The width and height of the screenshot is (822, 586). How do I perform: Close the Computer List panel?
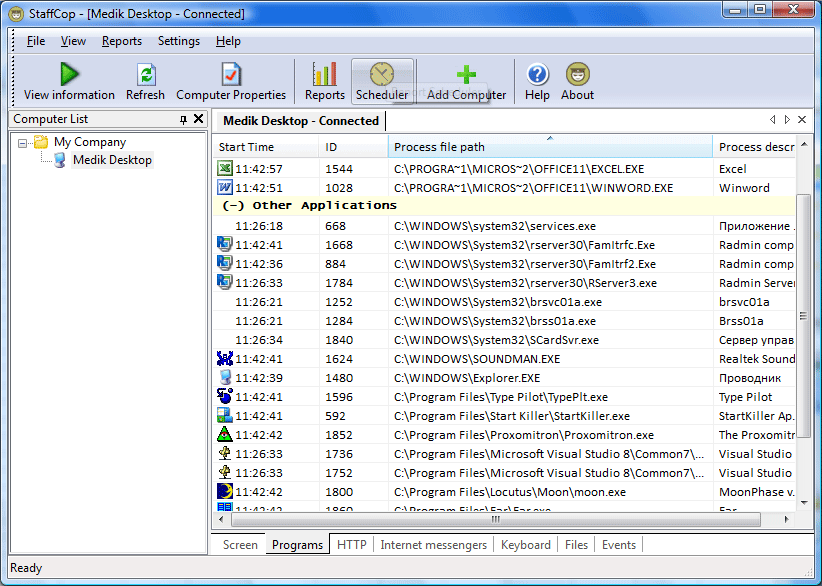pyautogui.click(x=199, y=119)
